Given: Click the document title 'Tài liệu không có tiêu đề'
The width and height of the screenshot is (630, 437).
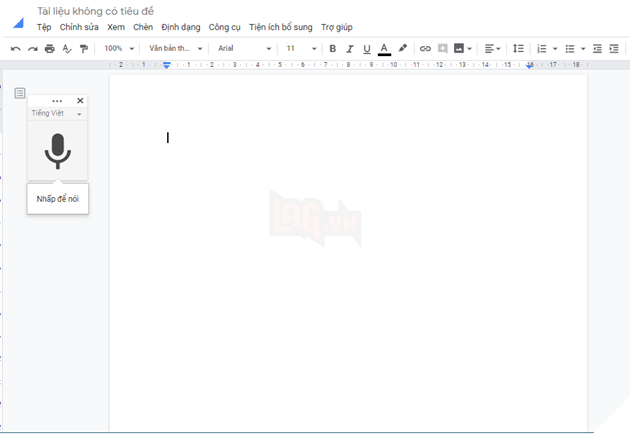Looking at the screenshot, I should (x=96, y=11).
